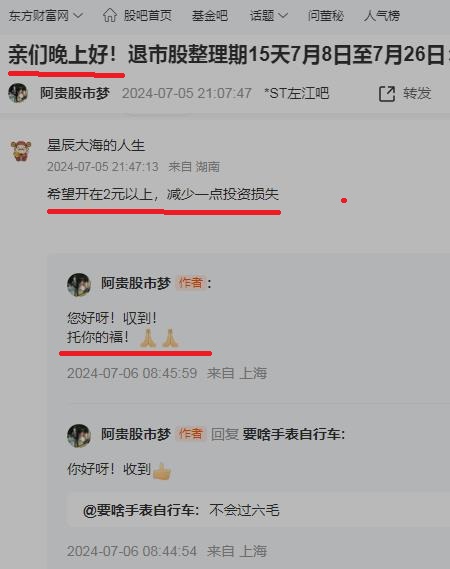Click 转发 text button
This screenshot has height=569, width=450.
click(417, 93)
